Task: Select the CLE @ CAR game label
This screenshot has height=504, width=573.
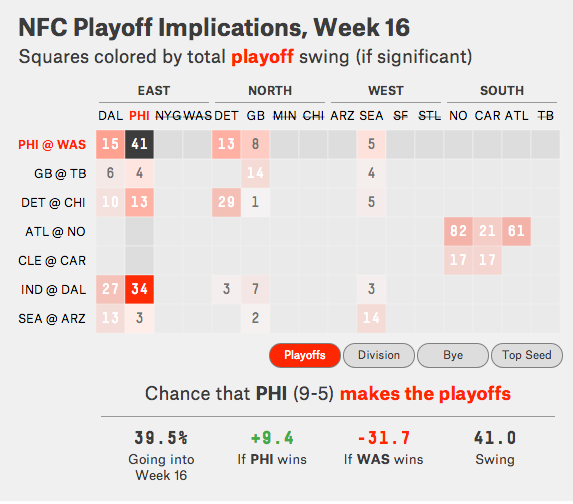Action: coord(52,261)
